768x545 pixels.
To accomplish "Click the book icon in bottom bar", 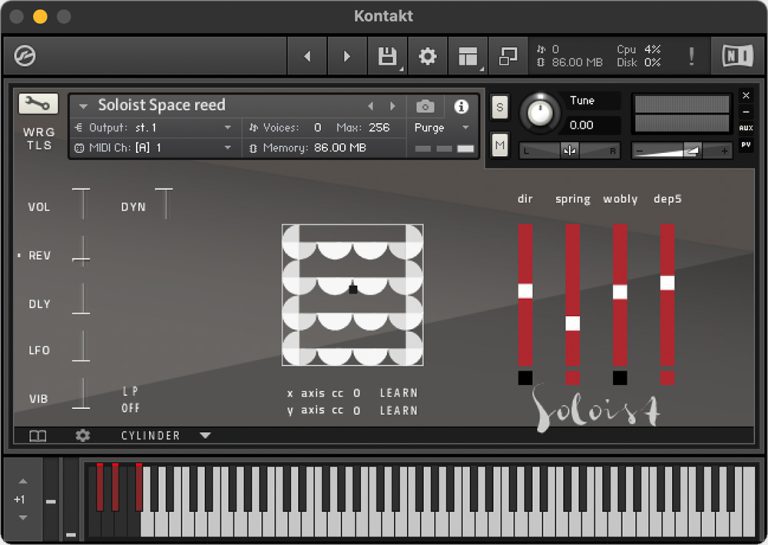I will click(38, 436).
